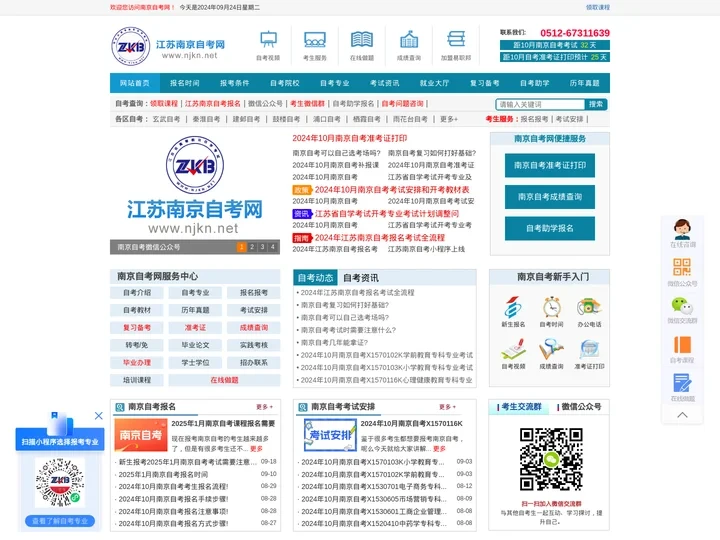Click 自考时间 clock icon
Image resolution: width=720 pixels, height=540 pixels.
point(551,311)
